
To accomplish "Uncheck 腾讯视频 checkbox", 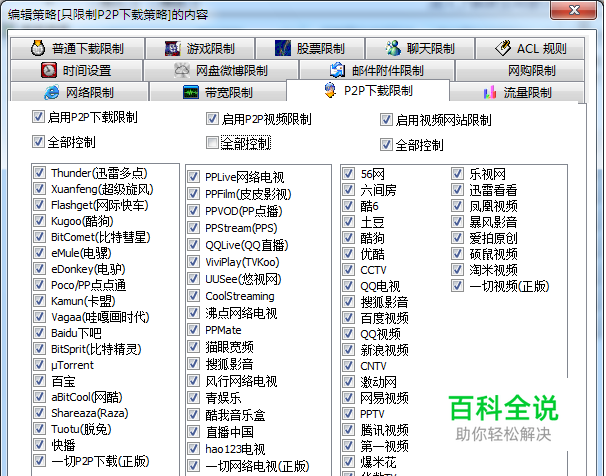I will (x=349, y=430).
